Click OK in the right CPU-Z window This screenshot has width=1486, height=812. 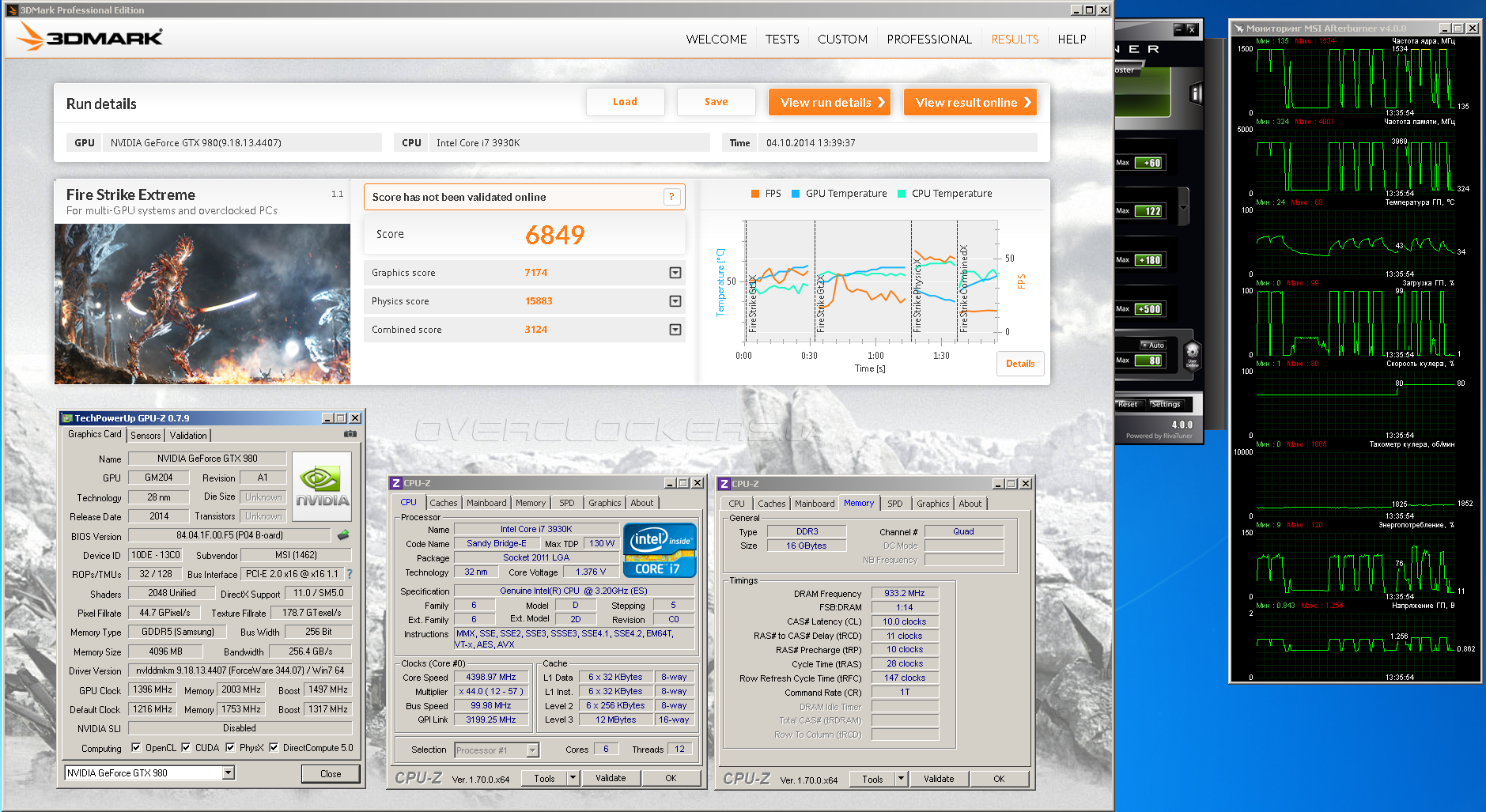pyautogui.click(x=999, y=779)
